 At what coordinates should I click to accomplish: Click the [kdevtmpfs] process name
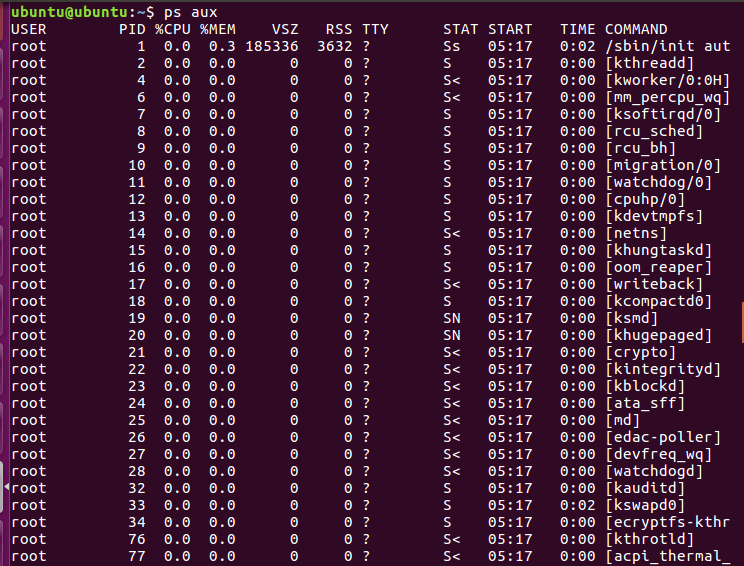[x=654, y=216]
